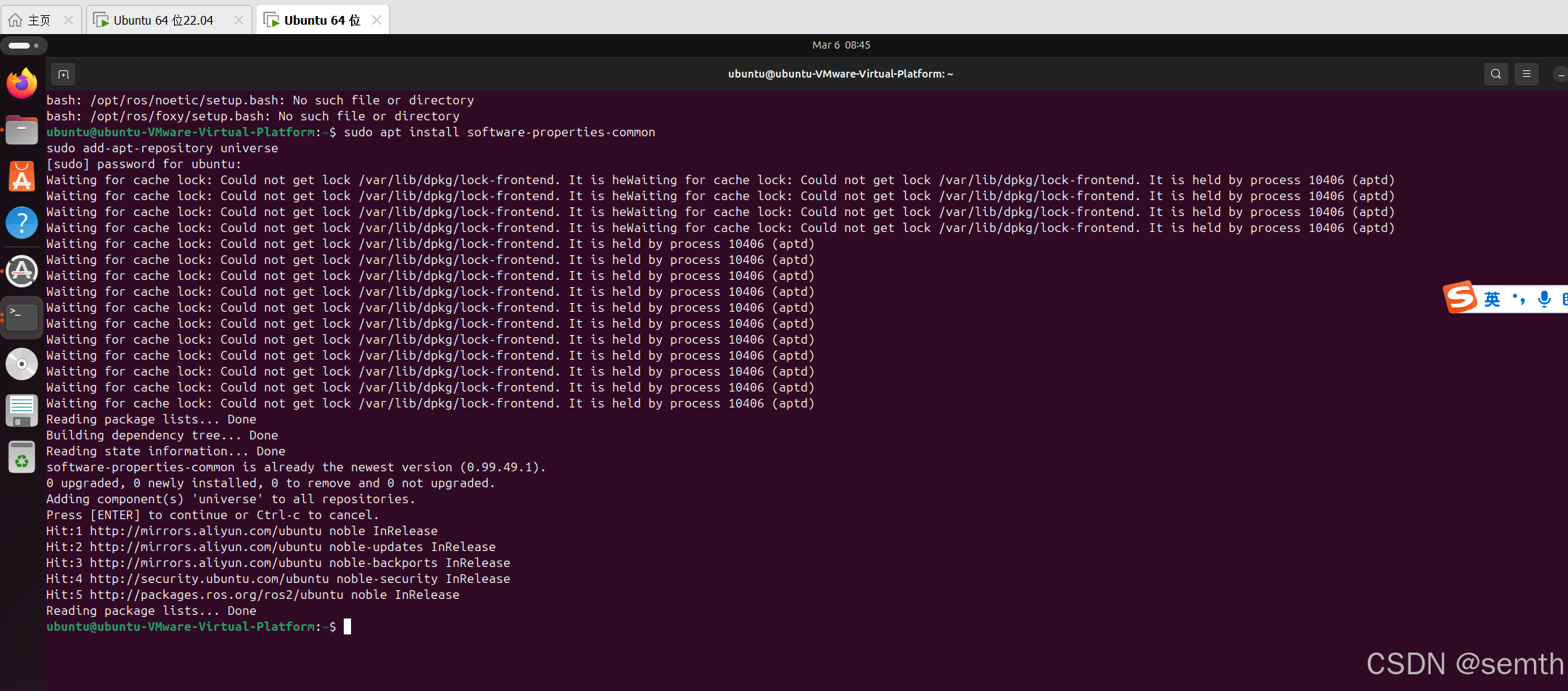
Task: Click the 'Building dependency tree... Done' line
Action: coord(162,435)
